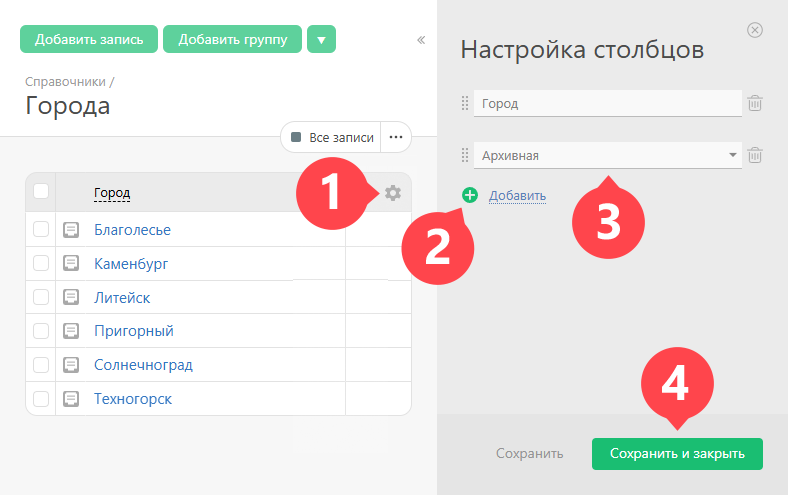
Task: Check the Пригорный row checkbox
Action: [x=41, y=331]
